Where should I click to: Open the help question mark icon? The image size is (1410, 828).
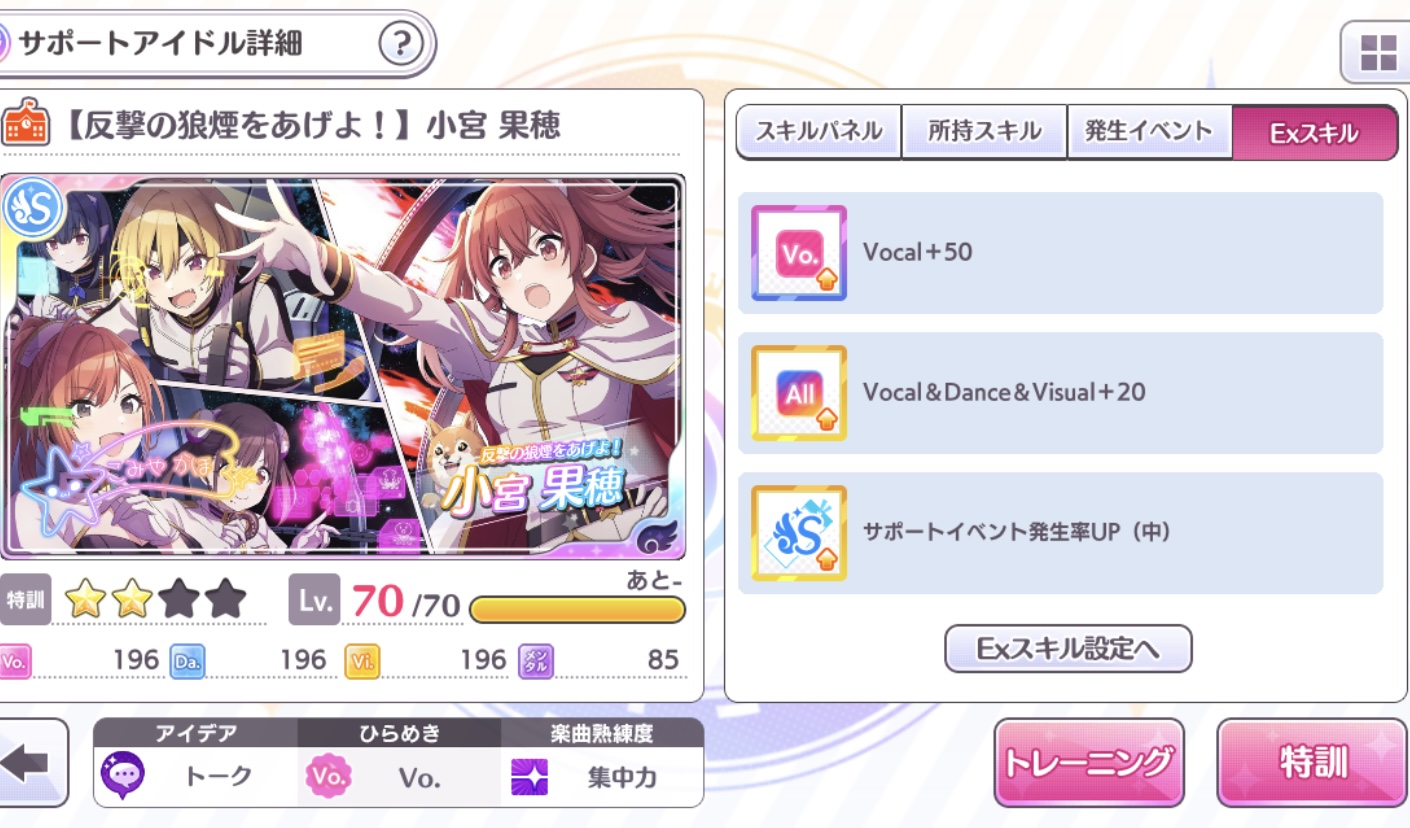click(401, 44)
